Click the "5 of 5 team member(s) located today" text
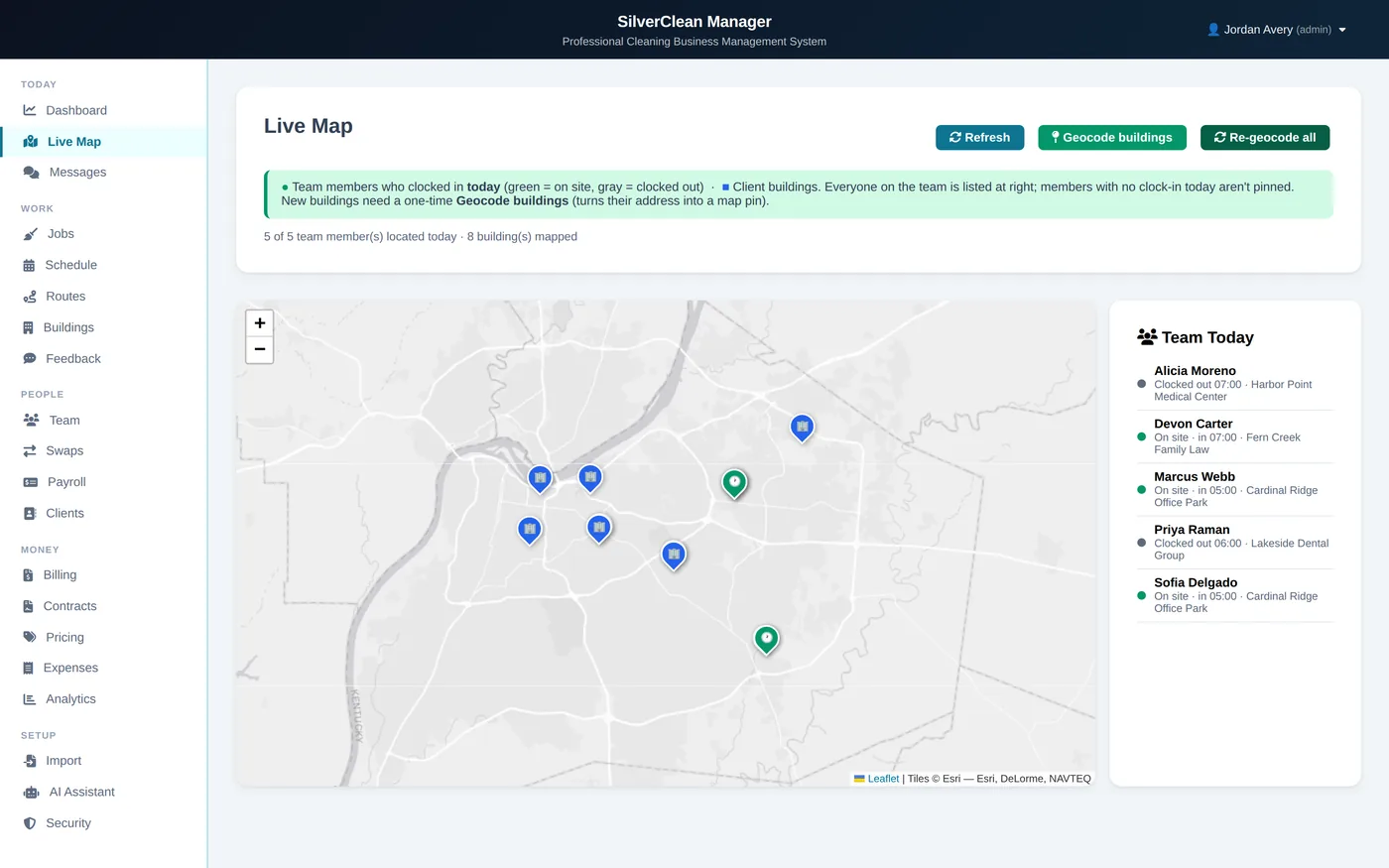Screen dimensions: 1389x868 tap(360, 237)
